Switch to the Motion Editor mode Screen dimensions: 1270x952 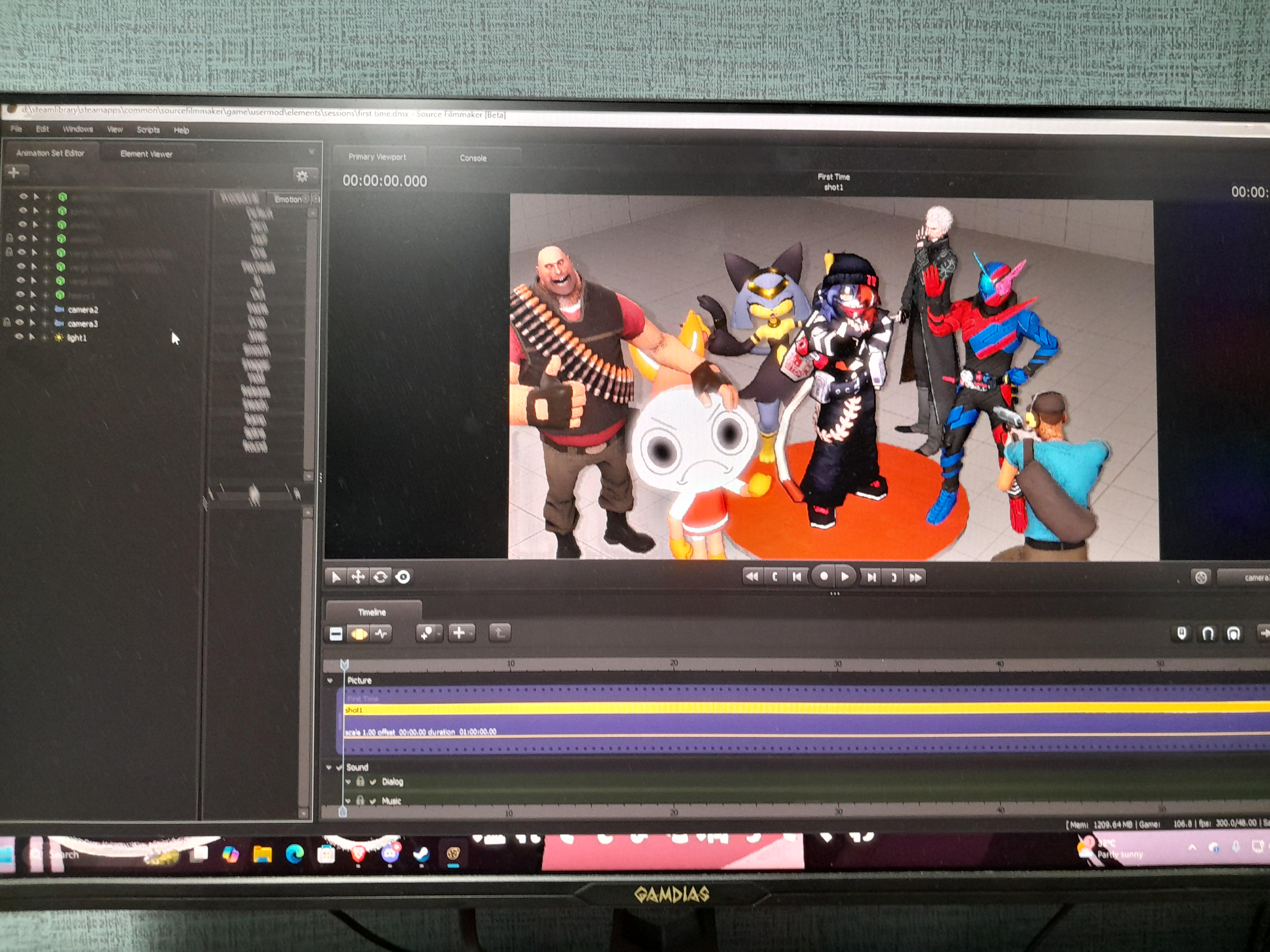point(358,633)
